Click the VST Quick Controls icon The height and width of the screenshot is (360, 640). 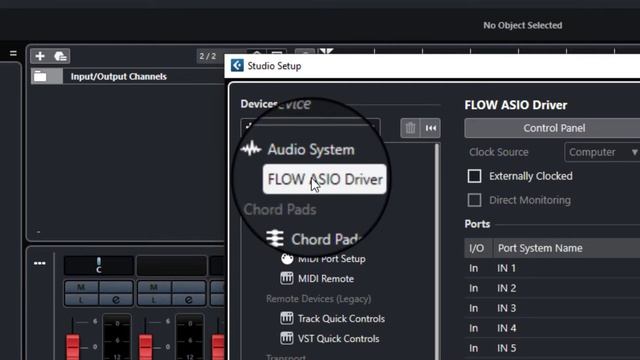coord(287,338)
